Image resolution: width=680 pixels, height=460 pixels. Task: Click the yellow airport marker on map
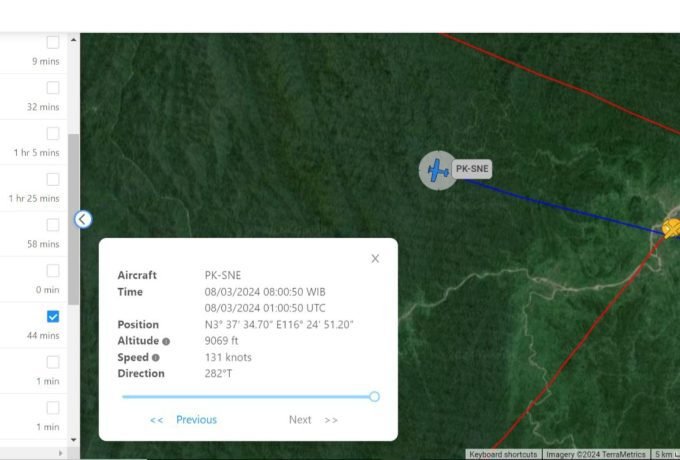tap(672, 228)
